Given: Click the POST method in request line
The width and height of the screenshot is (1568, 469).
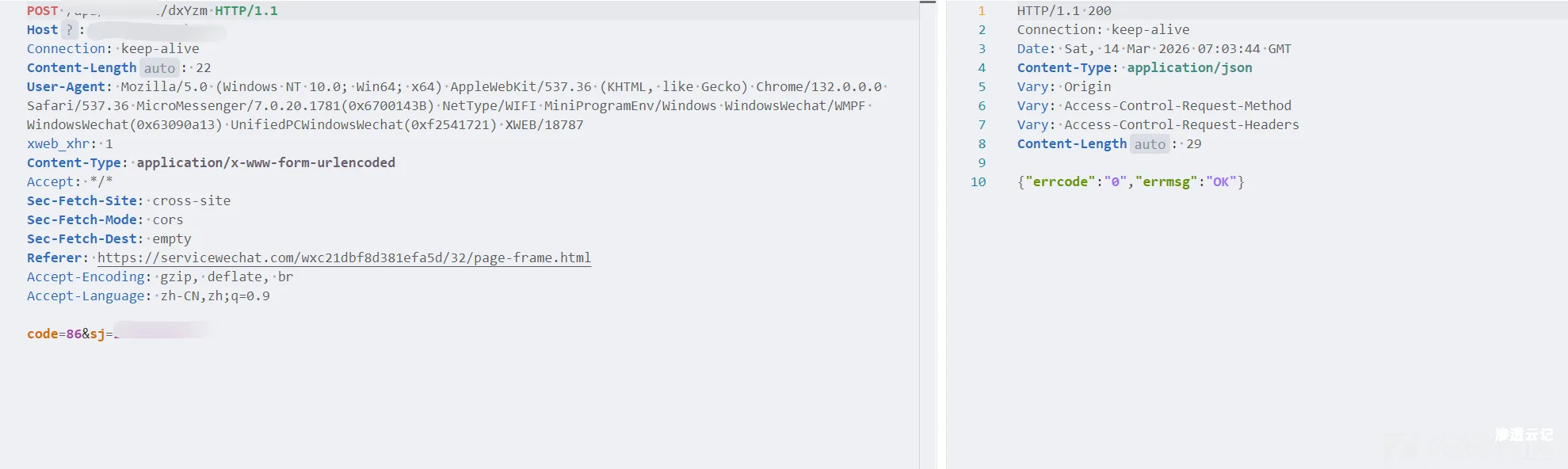Looking at the screenshot, I should (x=42, y=11).
